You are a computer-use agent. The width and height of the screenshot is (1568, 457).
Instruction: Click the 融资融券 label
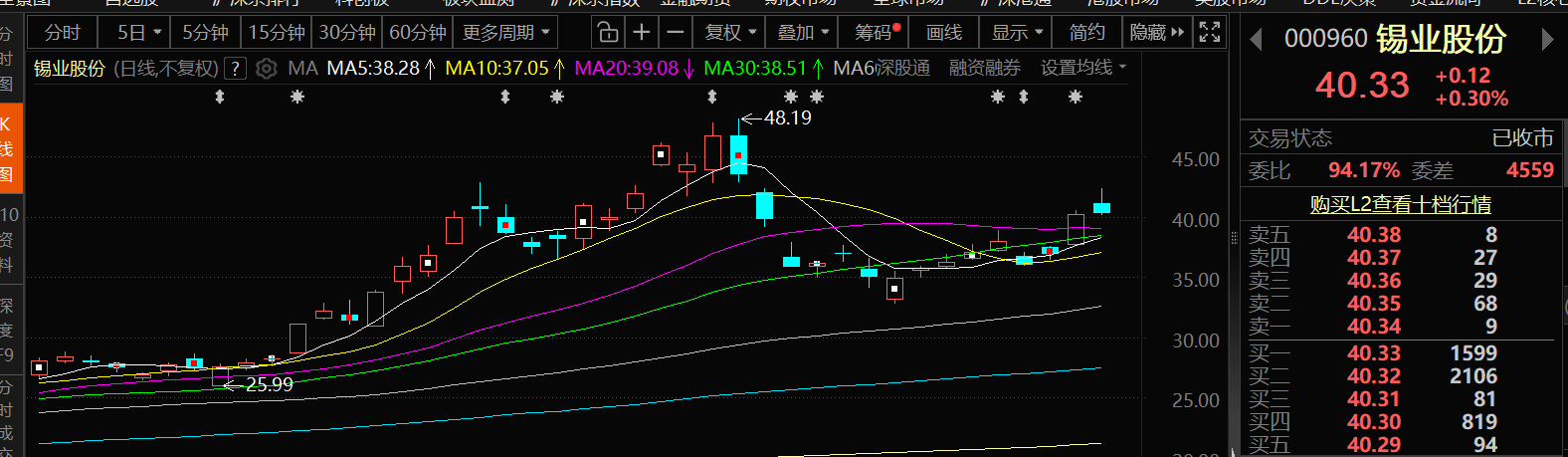(x=984, y=68)
